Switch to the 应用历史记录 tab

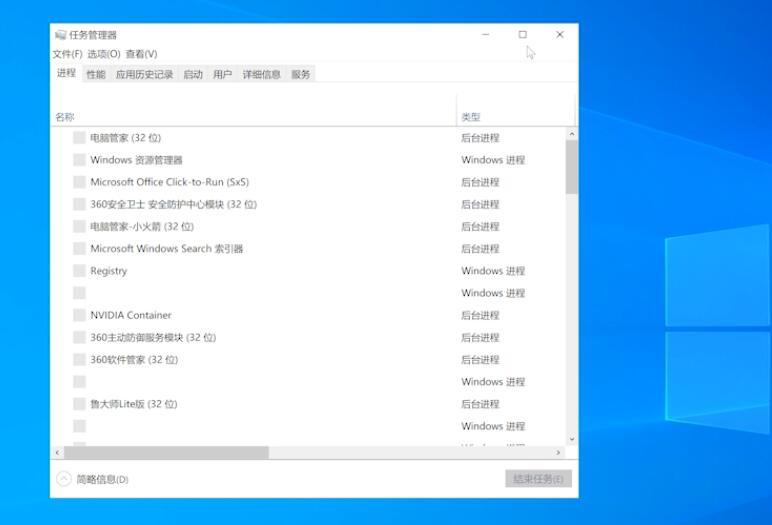click(145, 74)
